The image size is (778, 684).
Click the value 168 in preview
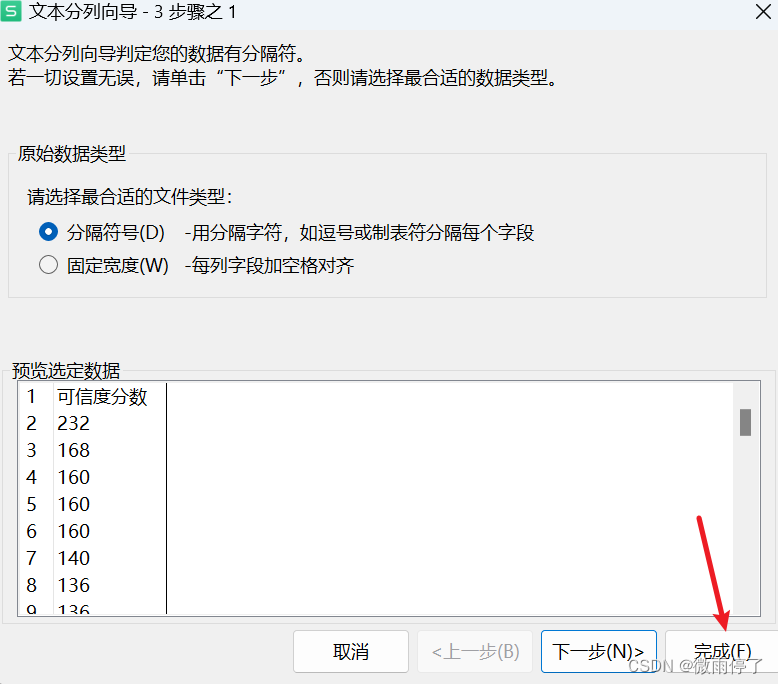pos(73,450)
